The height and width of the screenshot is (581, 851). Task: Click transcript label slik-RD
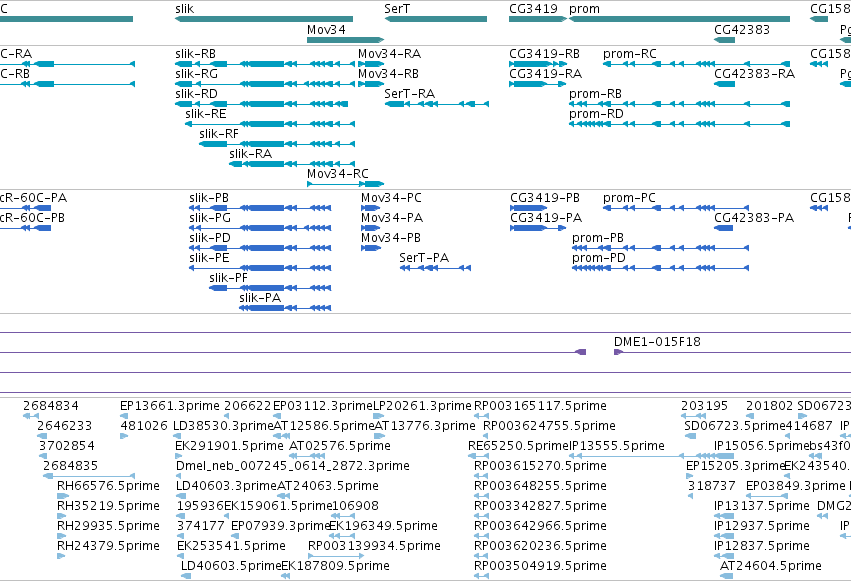(196, 93)
